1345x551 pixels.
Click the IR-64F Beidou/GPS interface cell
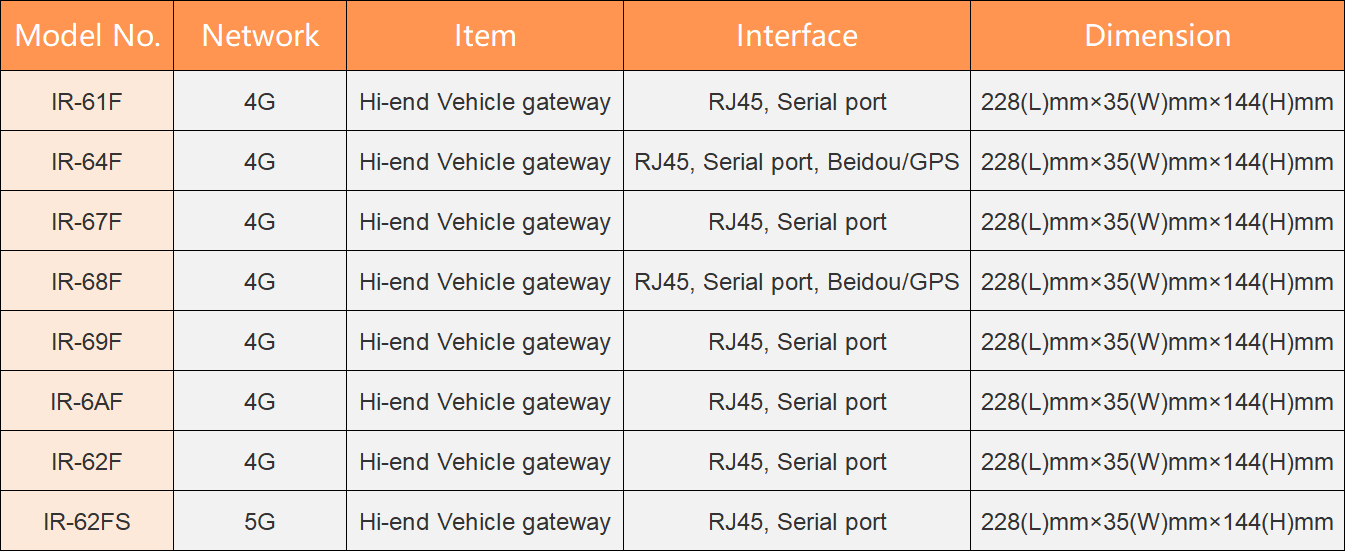[796, 162]
